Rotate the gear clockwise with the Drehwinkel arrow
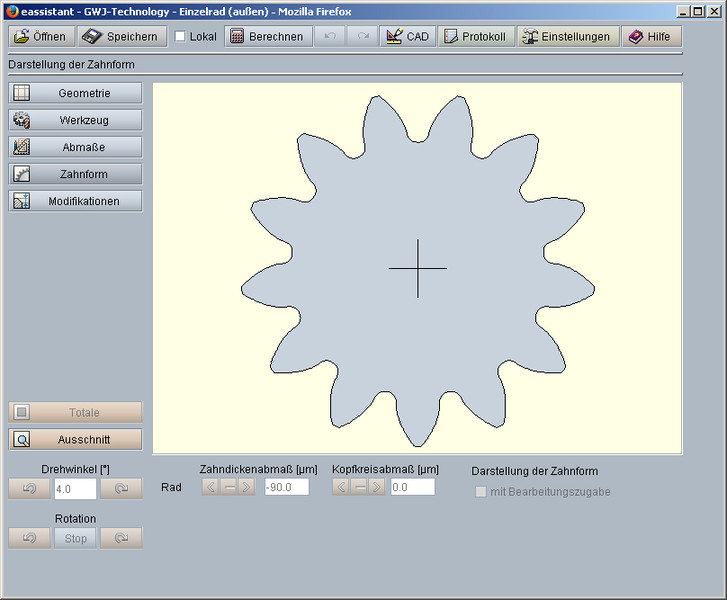Image resolution: width=727 pixels, height=600 pixels. pyautogui.click(x=121, y=488)
